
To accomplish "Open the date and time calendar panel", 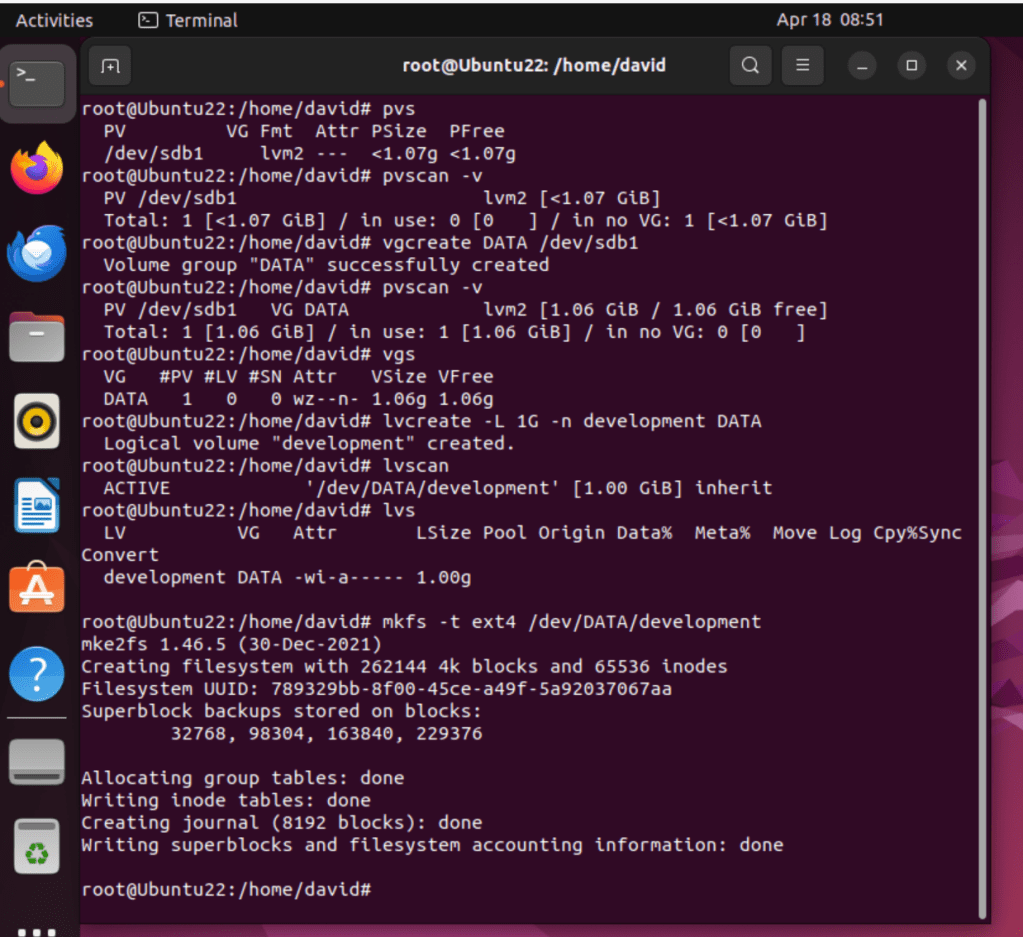I will (x=829, y=20).
